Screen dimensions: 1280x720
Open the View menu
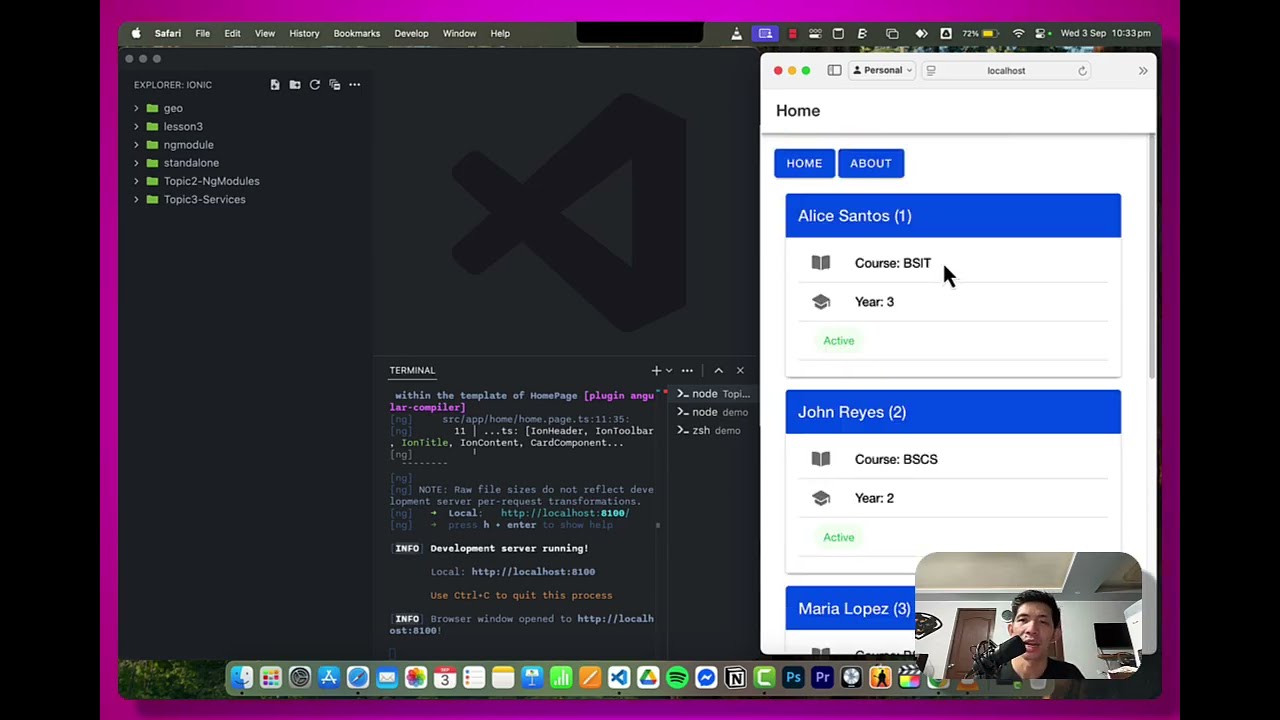pos(265,33)
